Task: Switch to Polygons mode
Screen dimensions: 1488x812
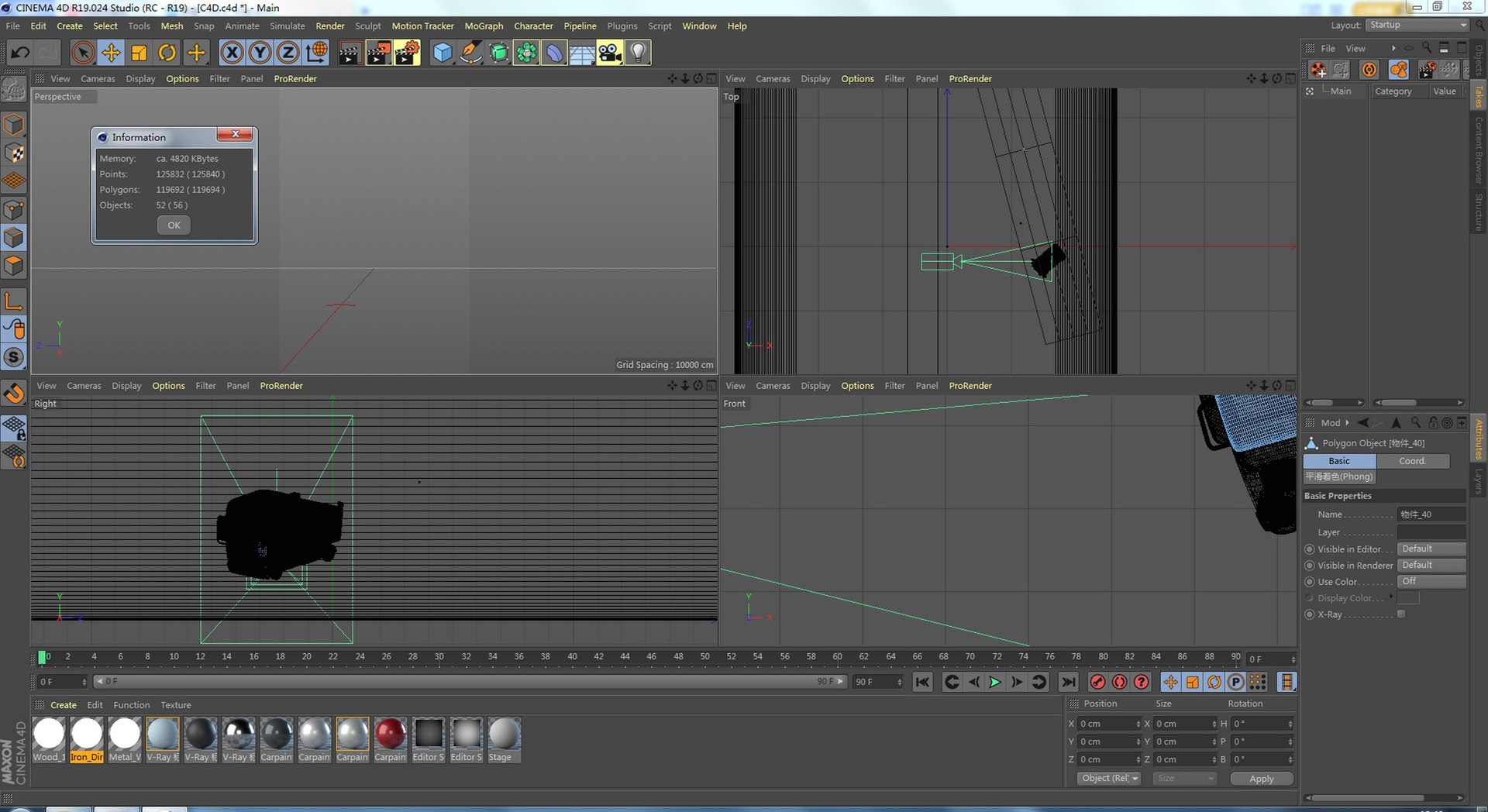Action: [x=14, y=266]
